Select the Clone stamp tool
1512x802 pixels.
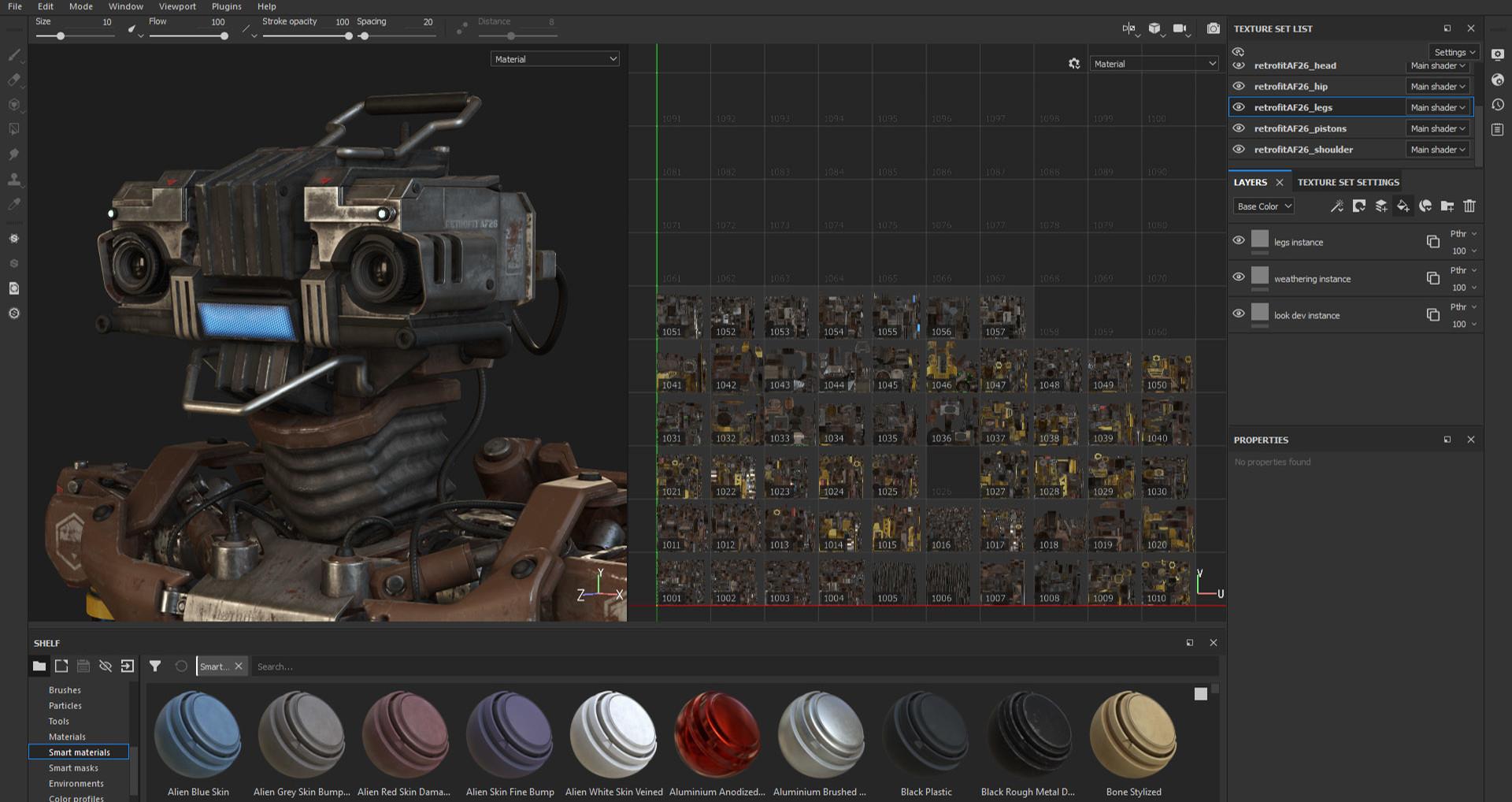pos(14,180)
